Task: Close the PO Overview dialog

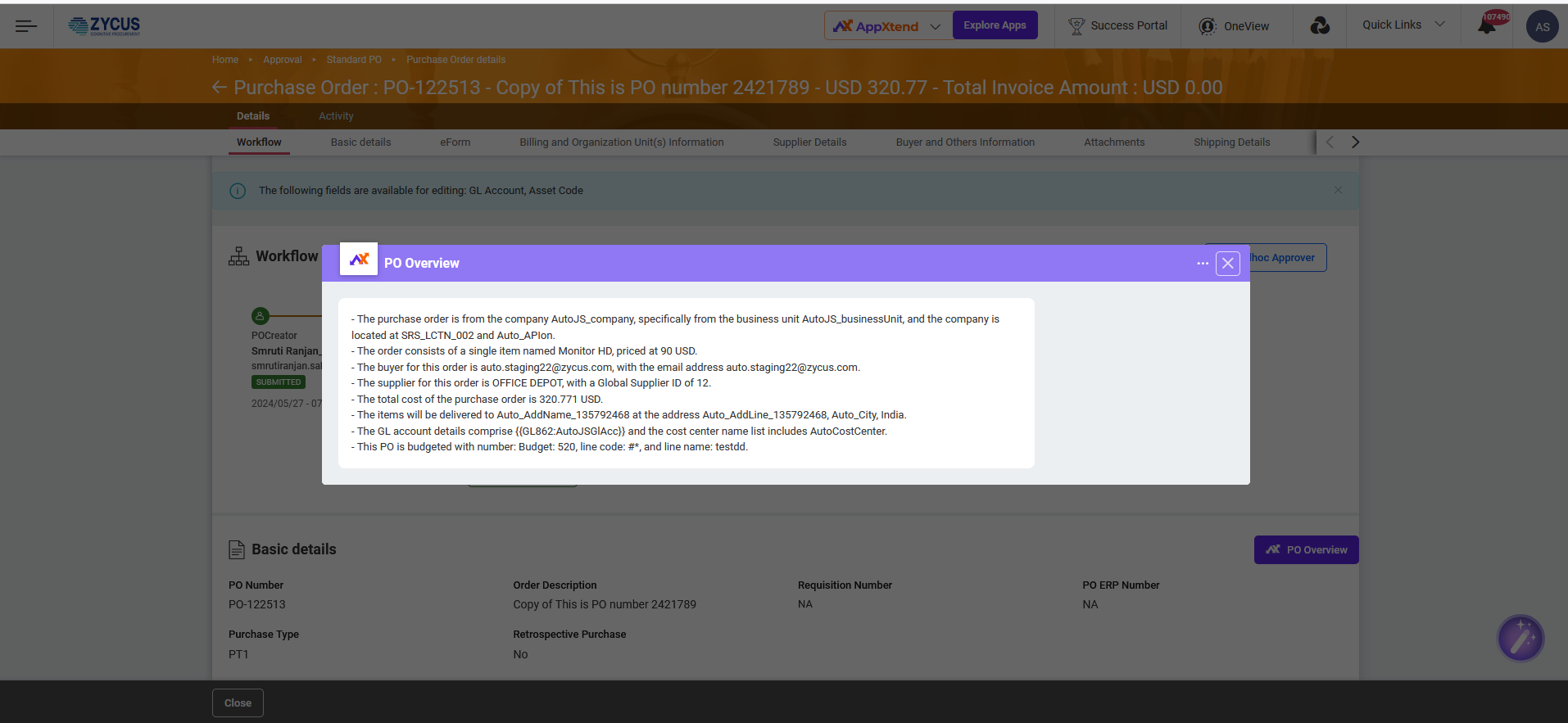Action: point(1227,264)
